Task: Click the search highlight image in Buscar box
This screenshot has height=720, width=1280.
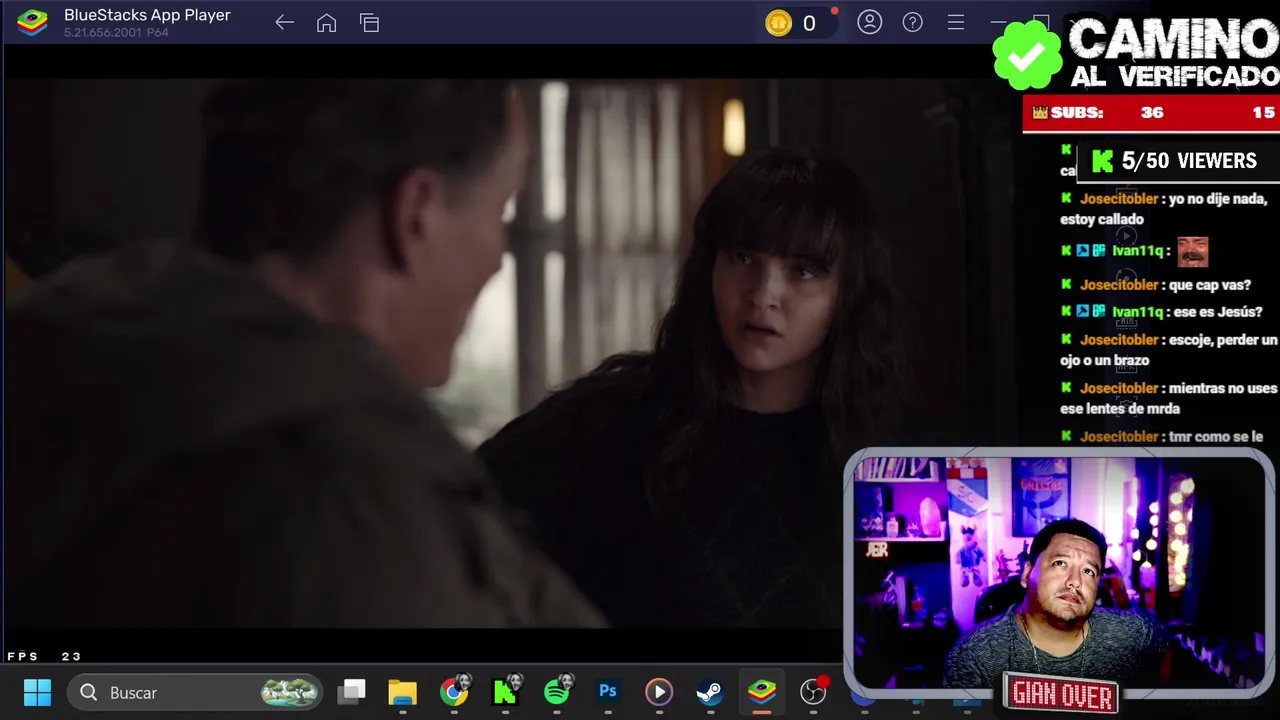Action: tap(289, 692)
